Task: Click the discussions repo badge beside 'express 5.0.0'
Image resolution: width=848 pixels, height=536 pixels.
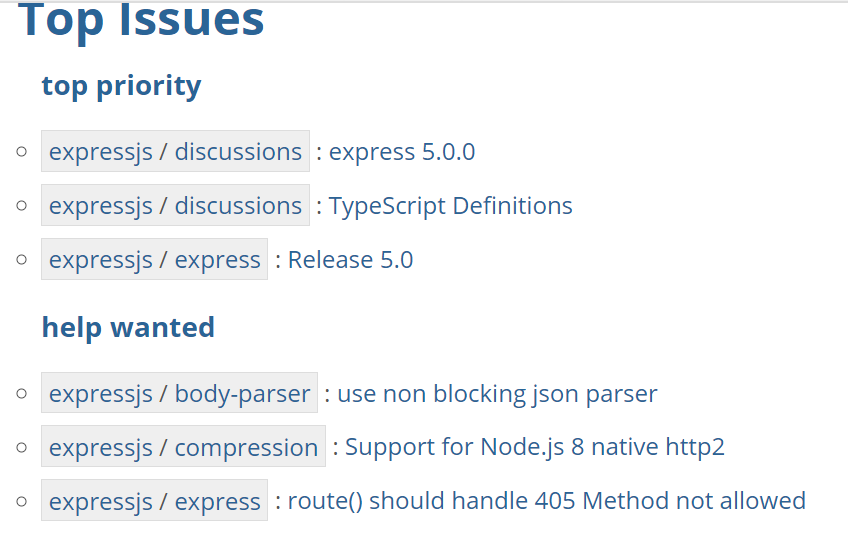Action: pyautogui.click(x=175, y=151)
